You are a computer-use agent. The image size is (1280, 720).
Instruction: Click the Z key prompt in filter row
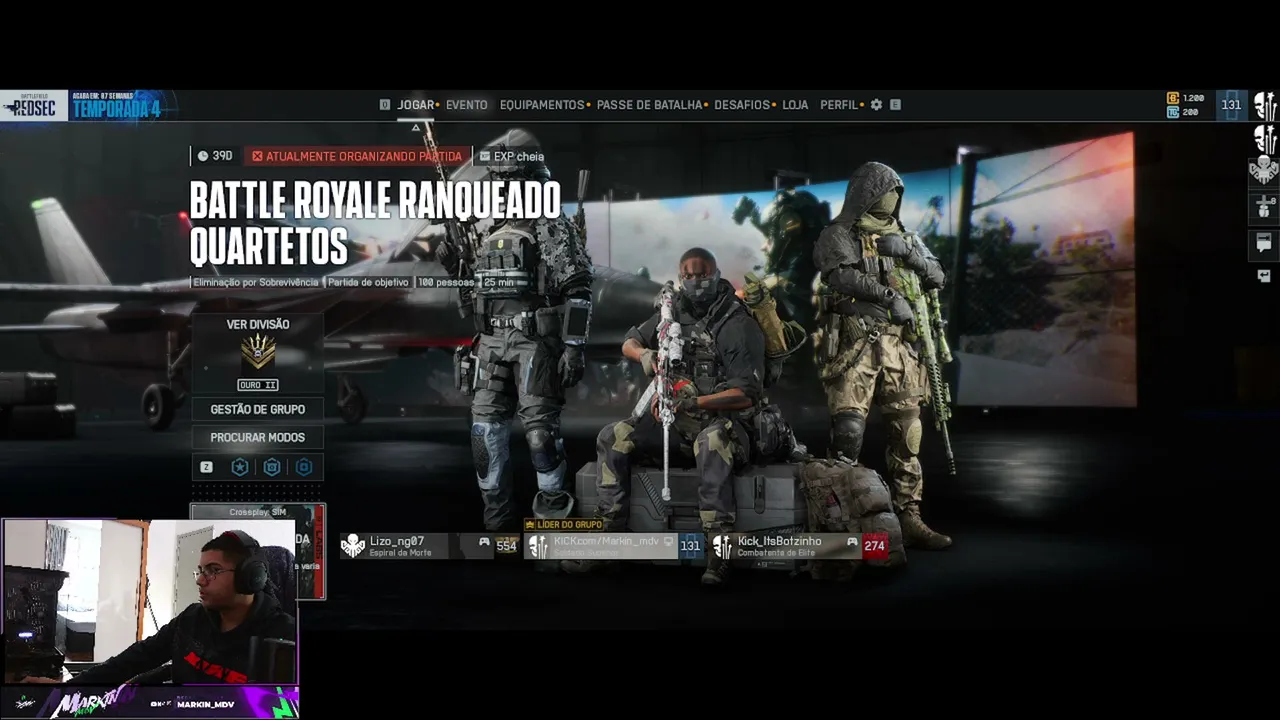206,467
